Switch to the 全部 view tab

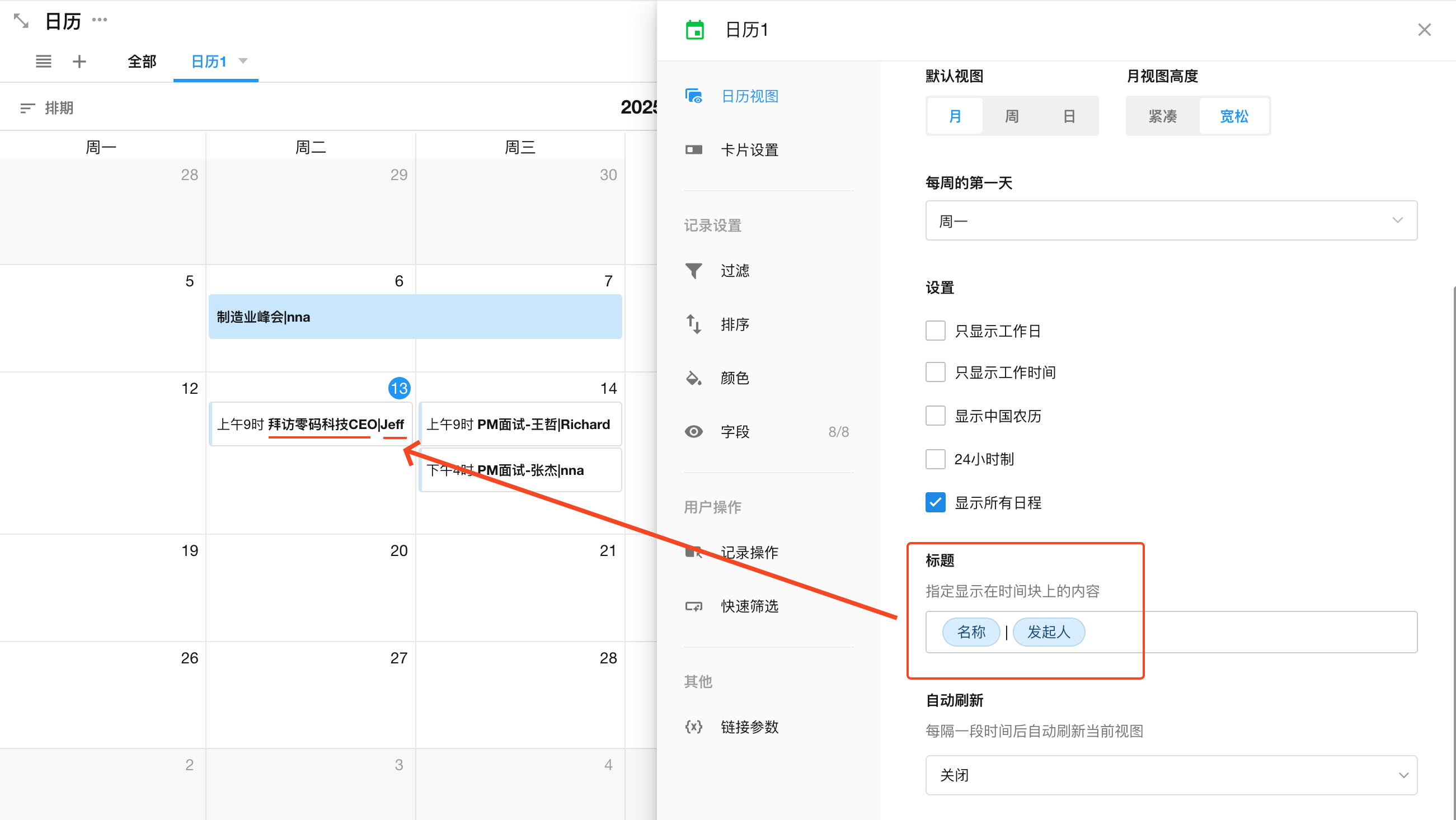point(142,61)
